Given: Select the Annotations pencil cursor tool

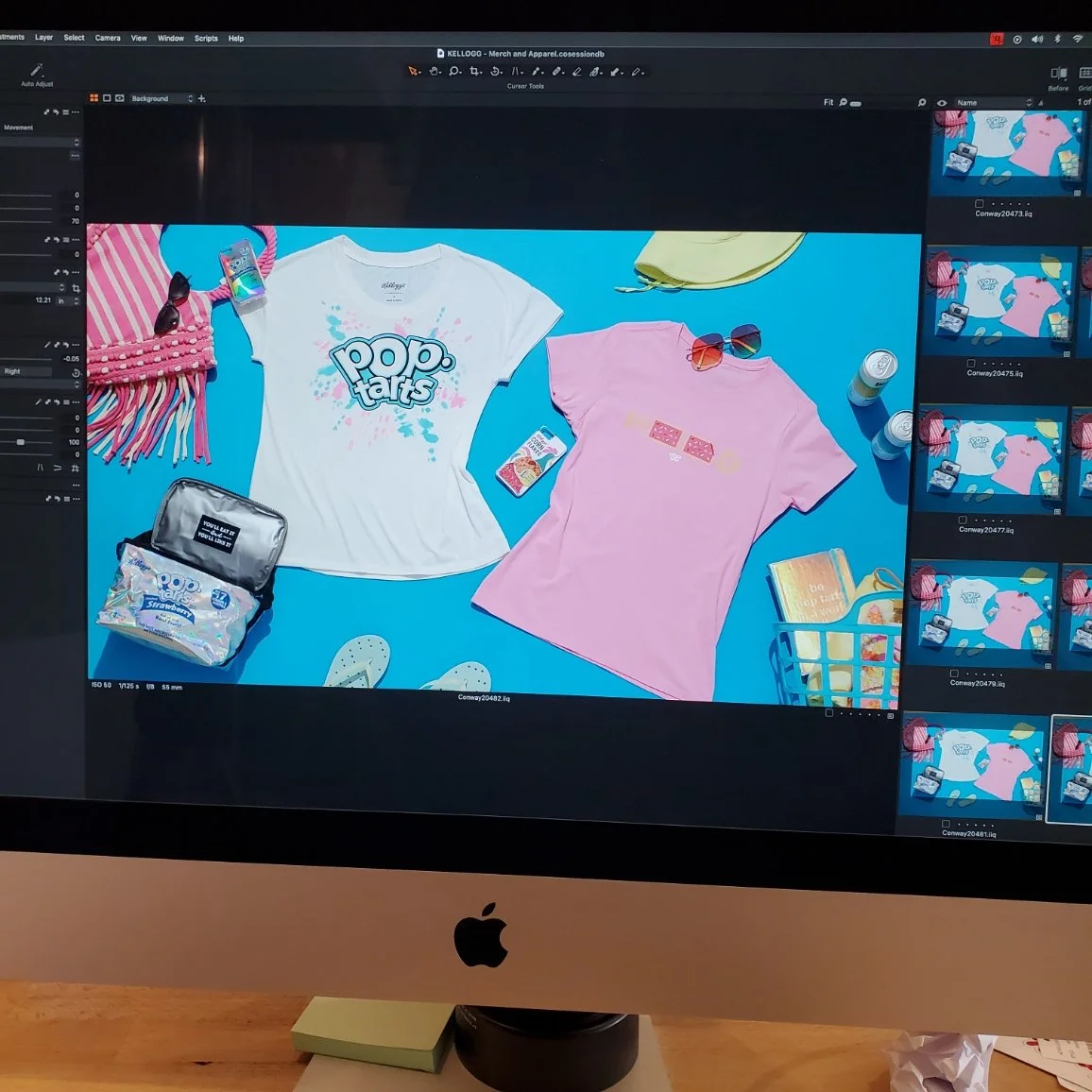Looking at the screenshot, I should [x=635, y=71].
